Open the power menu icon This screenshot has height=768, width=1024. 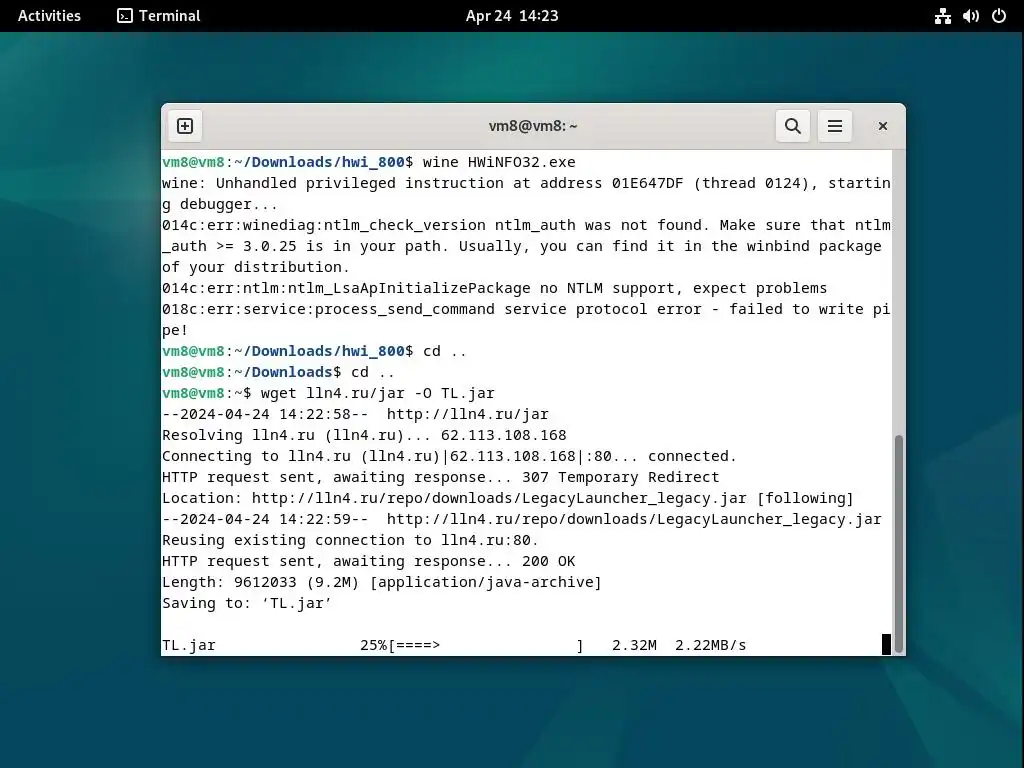(999, 16)
